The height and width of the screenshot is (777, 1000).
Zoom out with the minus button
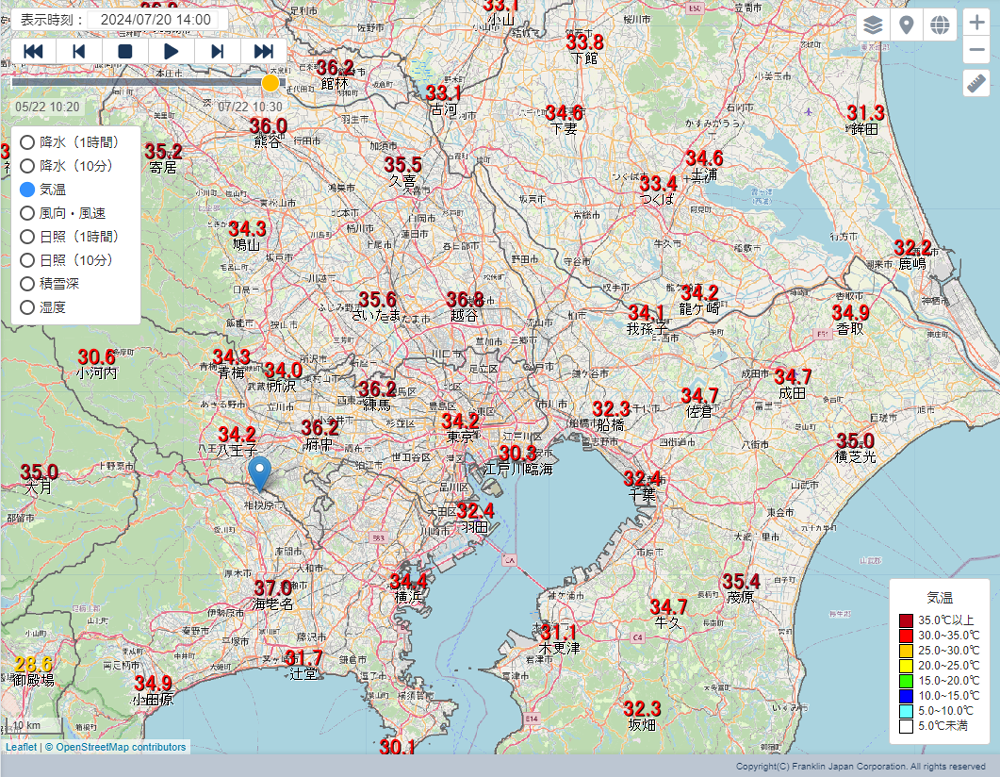977,51
